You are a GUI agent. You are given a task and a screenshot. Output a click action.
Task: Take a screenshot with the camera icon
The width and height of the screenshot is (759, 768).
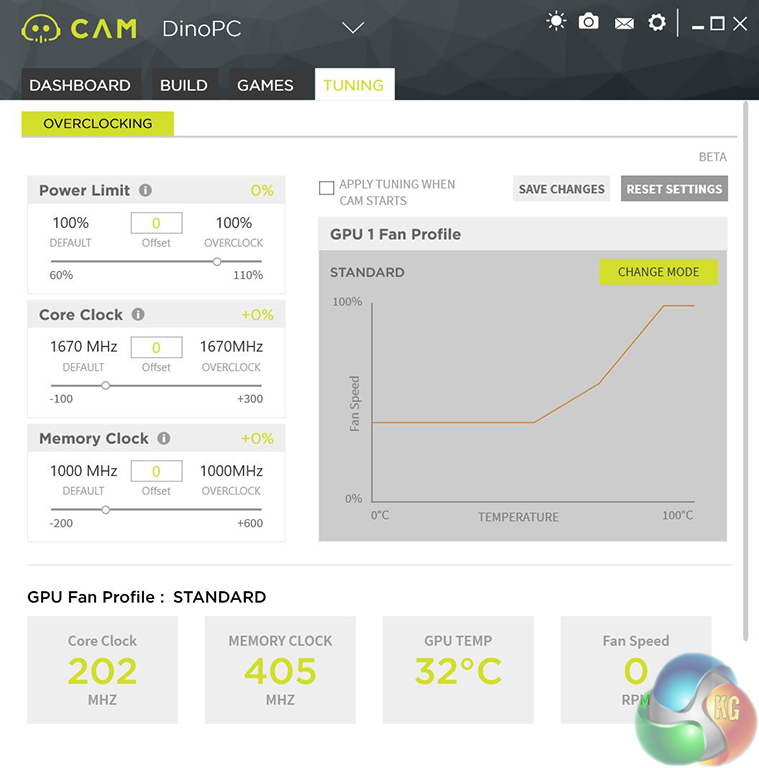pos(589,22)
